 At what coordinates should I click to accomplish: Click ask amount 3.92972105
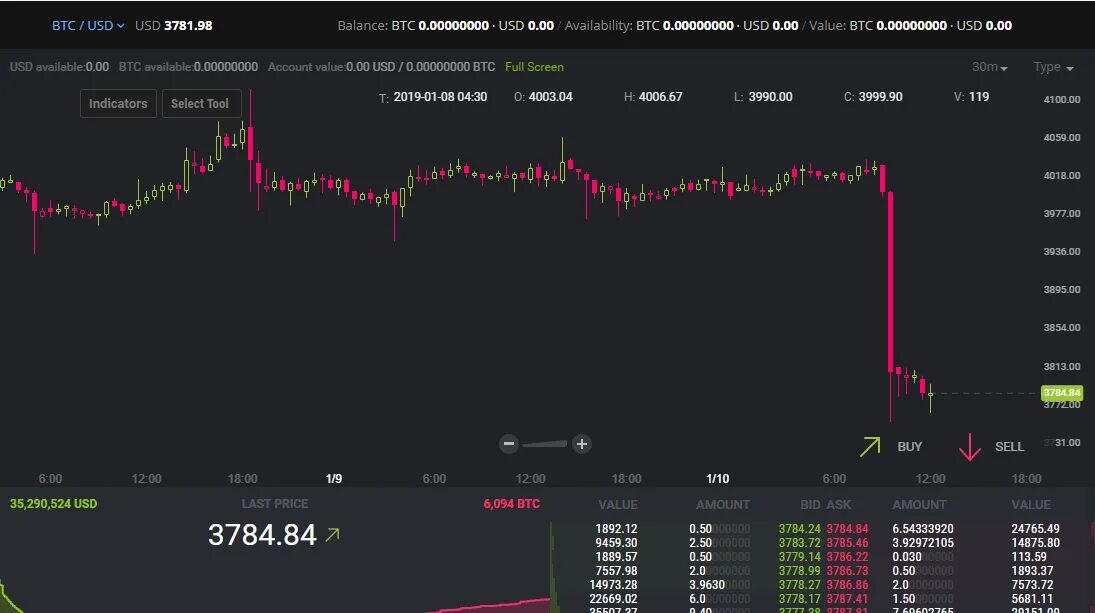pyautogui.click(x=923, y=543)
